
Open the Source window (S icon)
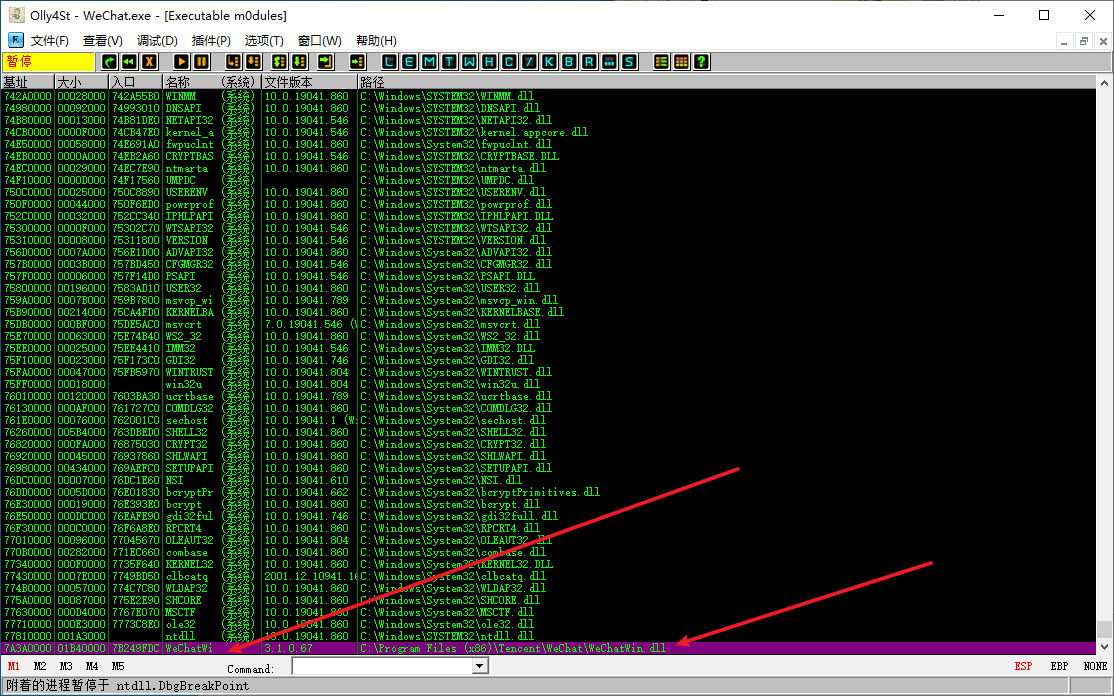tap(629, 62)
